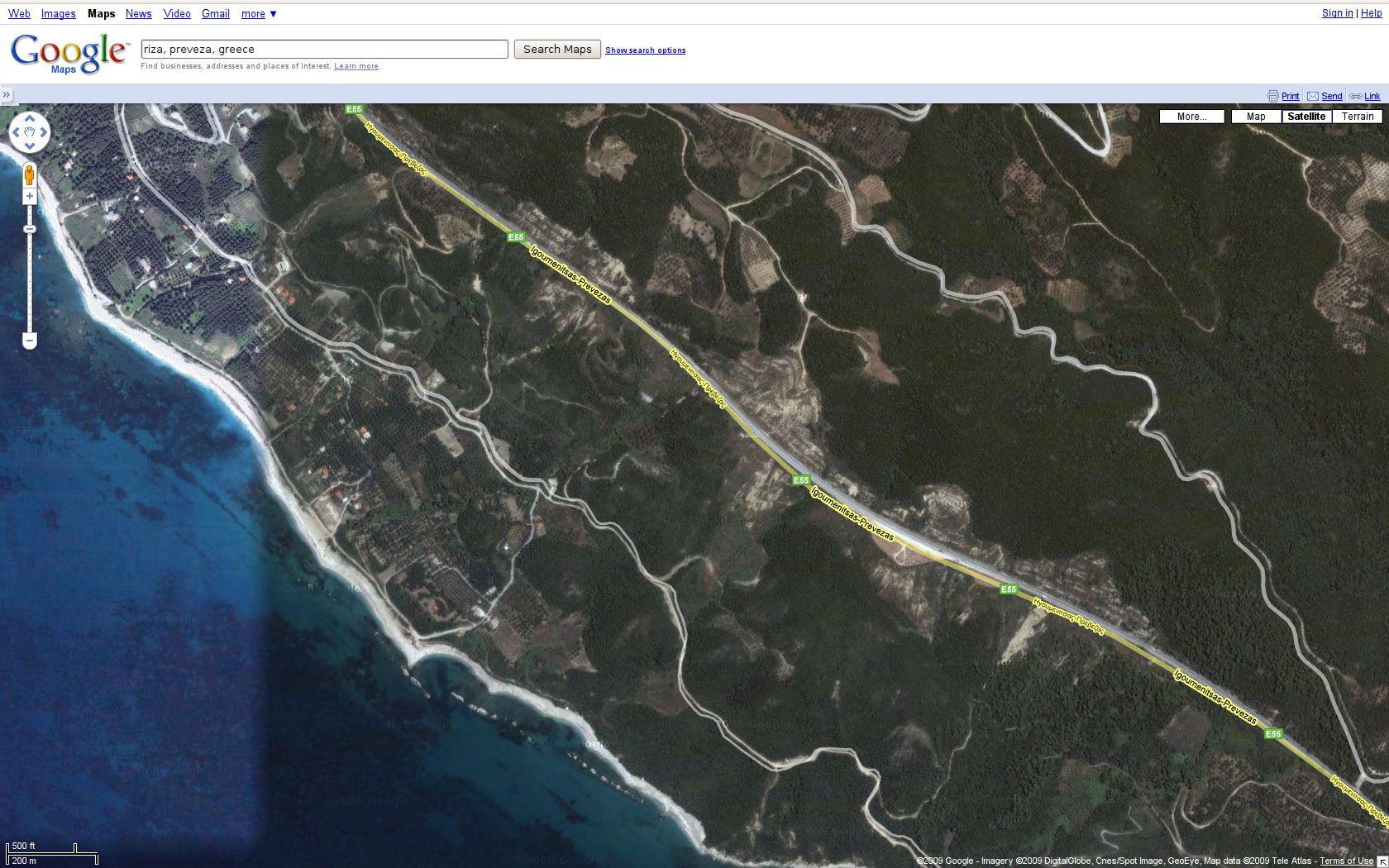Switch to Map view
Screen dimensions: 1389x868
[1256, 117]
